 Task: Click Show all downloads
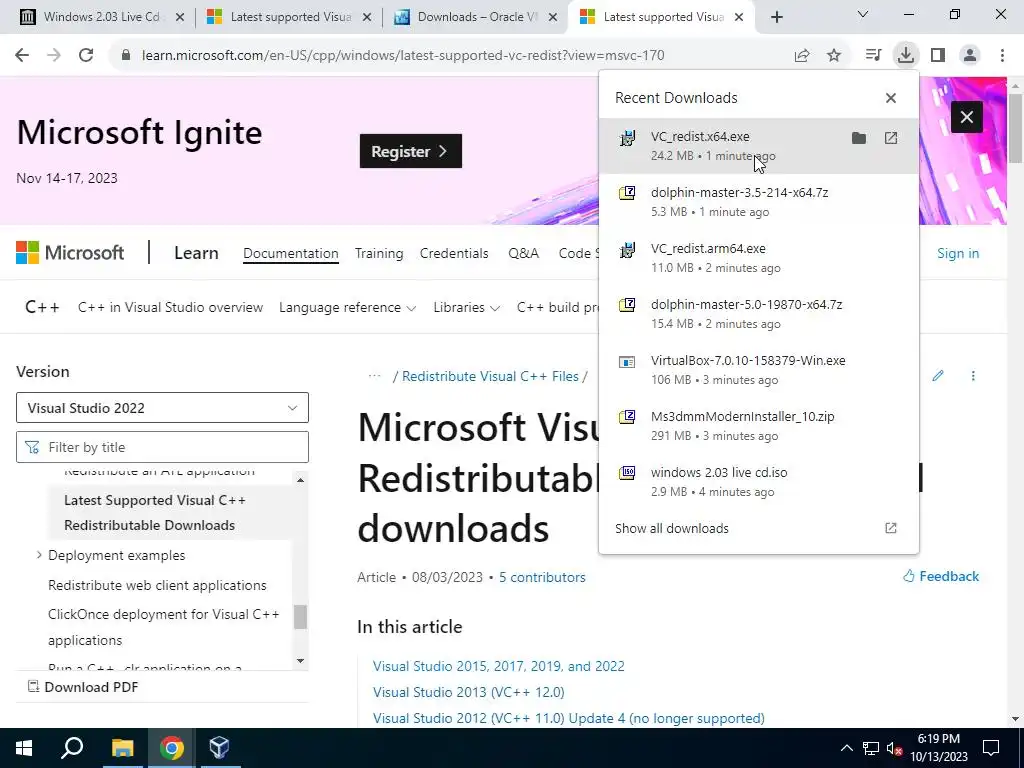coord(671,528)
